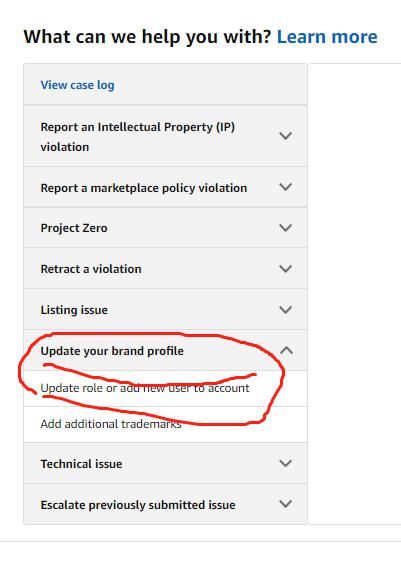This screenshot has height=566, width=401.
Task: Click the Project Zero heading
Action: pyautogui.click(x=74, y=228)
